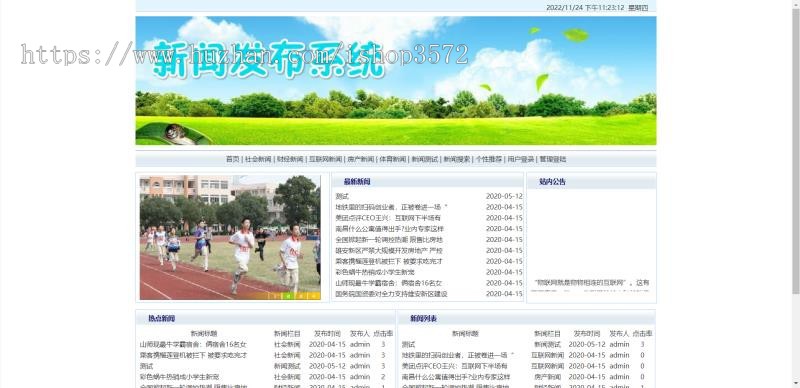Open 国务院国资委对全力支持雄安新区建设 article
The image size is (800, 388).
[391, 294]
